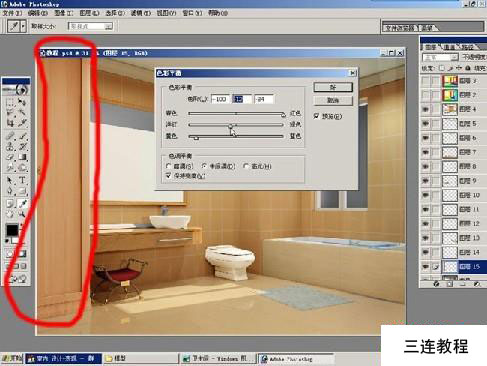Select the Healing Brush tool

pos(10,136)
